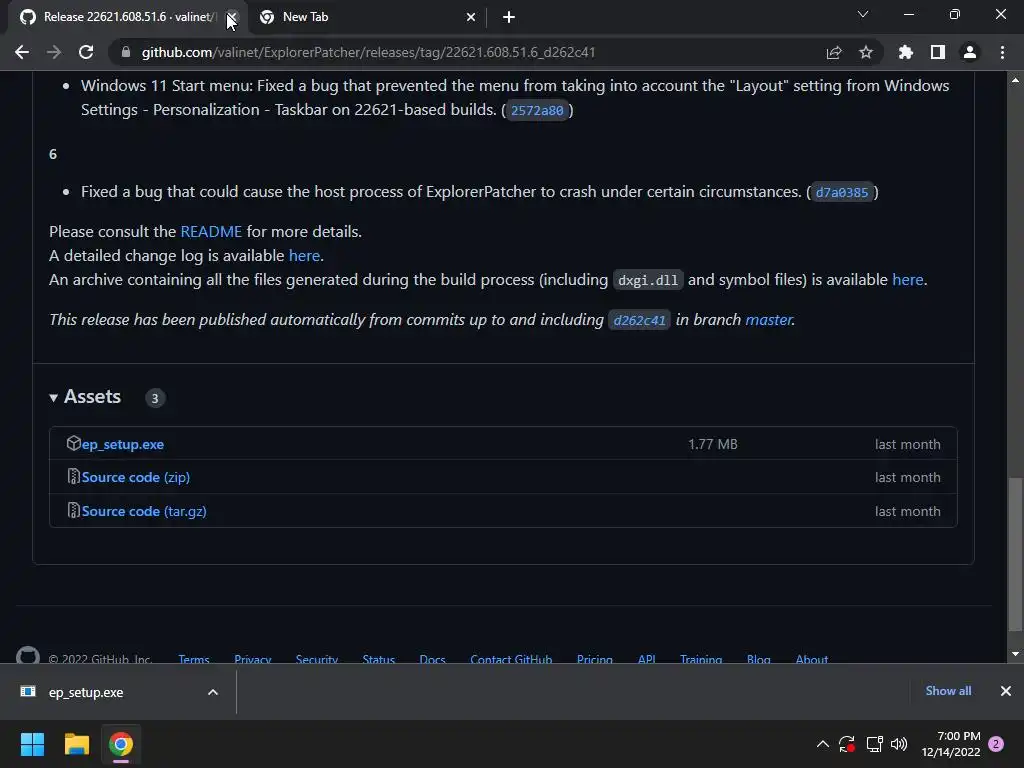This screenshot has width=1024, height=768.
Task: Share this page icon in address bar
Action: pos(834,52)
